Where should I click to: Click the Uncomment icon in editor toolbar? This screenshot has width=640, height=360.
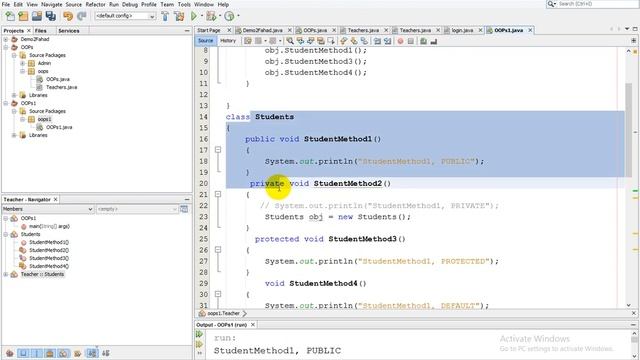[x=433, y=41]
